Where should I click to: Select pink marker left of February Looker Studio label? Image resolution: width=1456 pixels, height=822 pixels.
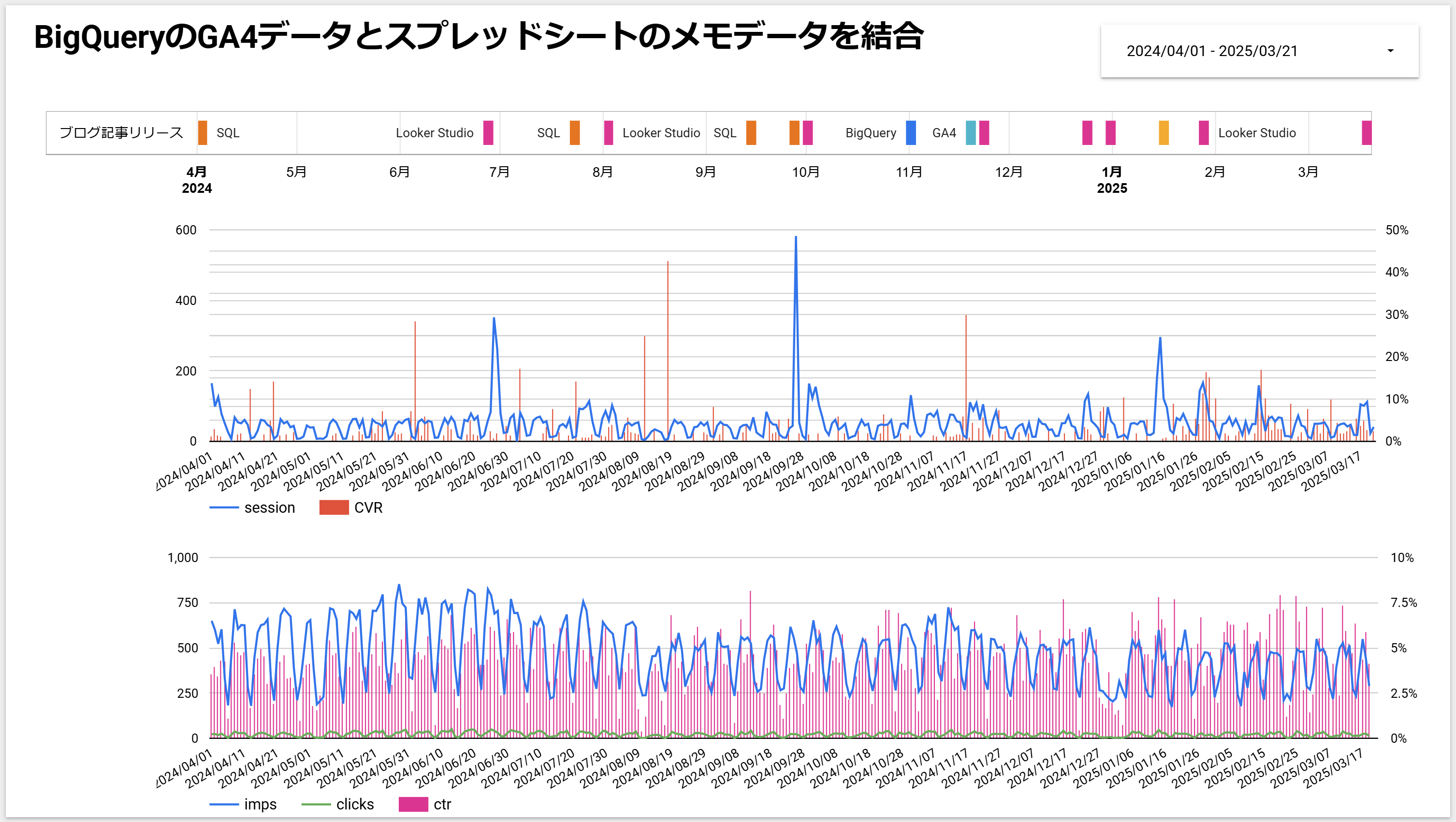click(1203, 133)
